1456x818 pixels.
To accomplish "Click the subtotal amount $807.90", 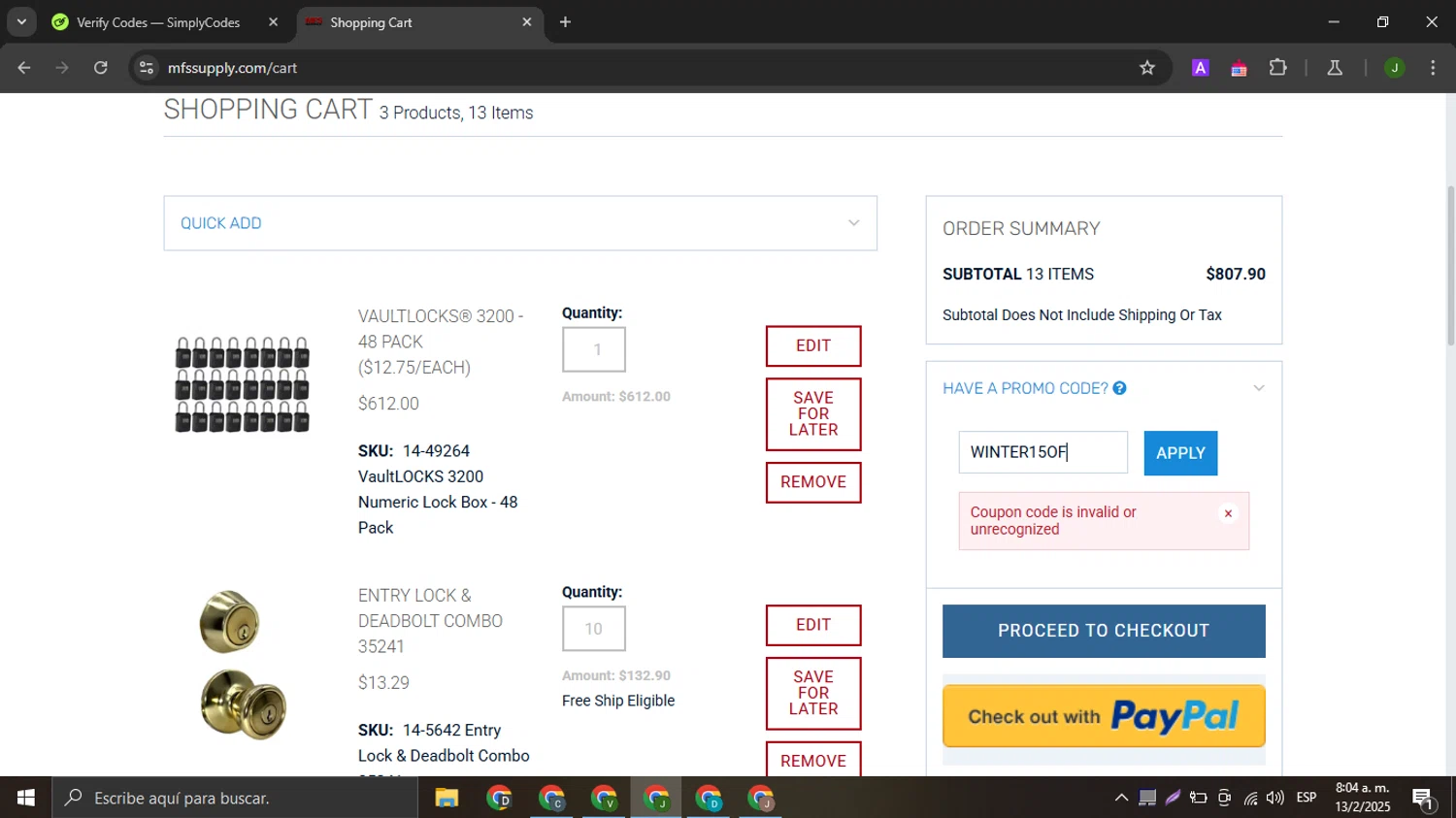I will coord(1236,275).
